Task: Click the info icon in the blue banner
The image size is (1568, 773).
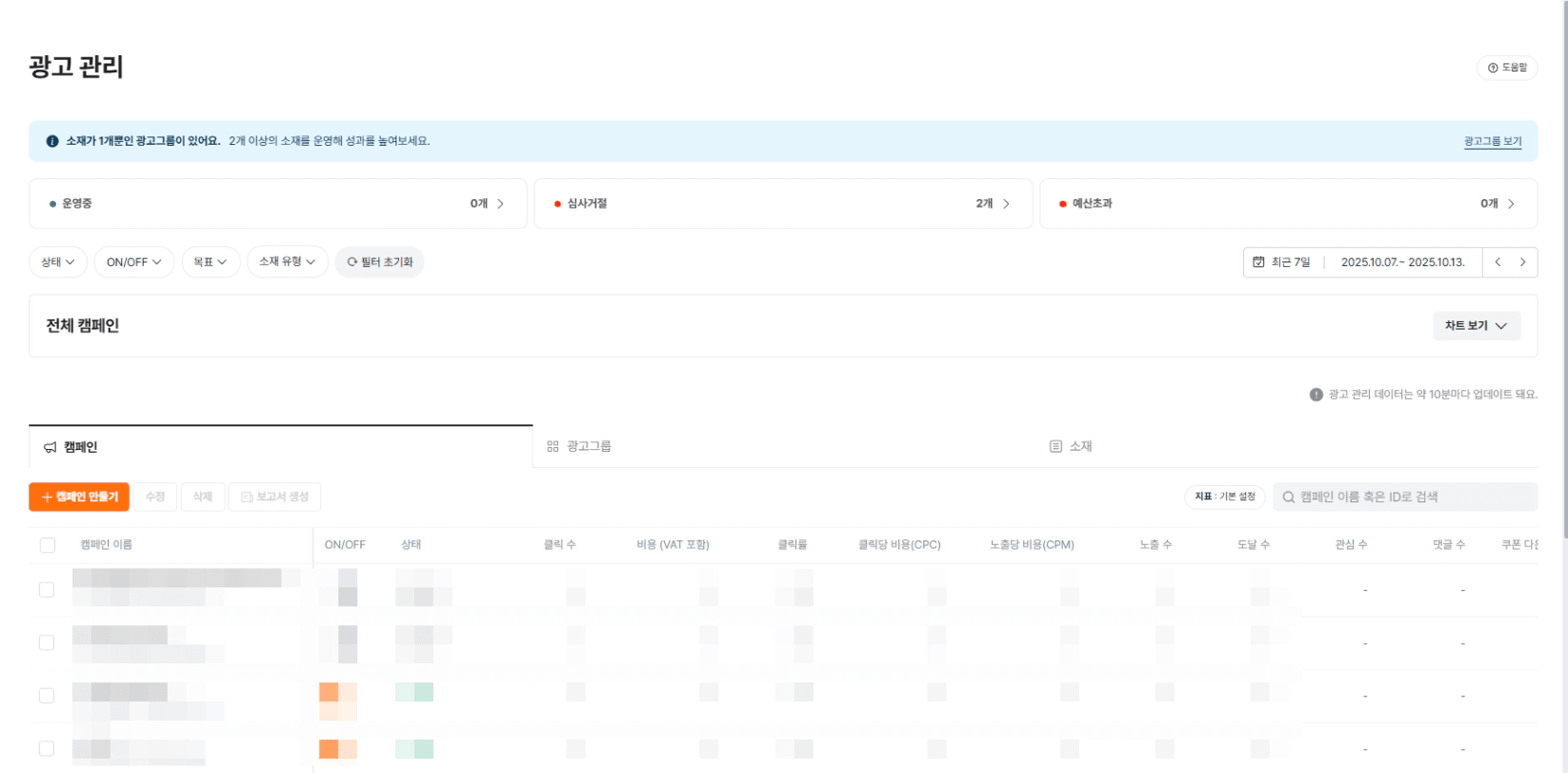Action: [52, 141]
